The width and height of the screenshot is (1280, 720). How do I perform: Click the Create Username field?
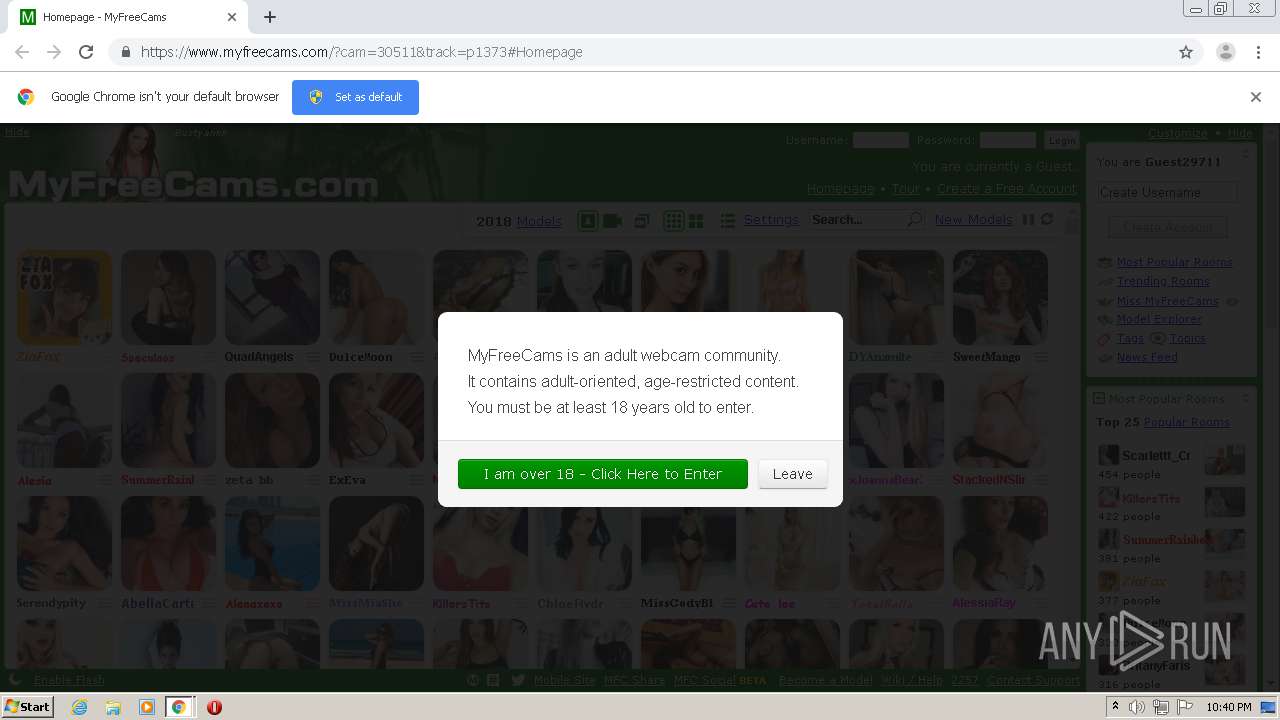coord(1167,193)
